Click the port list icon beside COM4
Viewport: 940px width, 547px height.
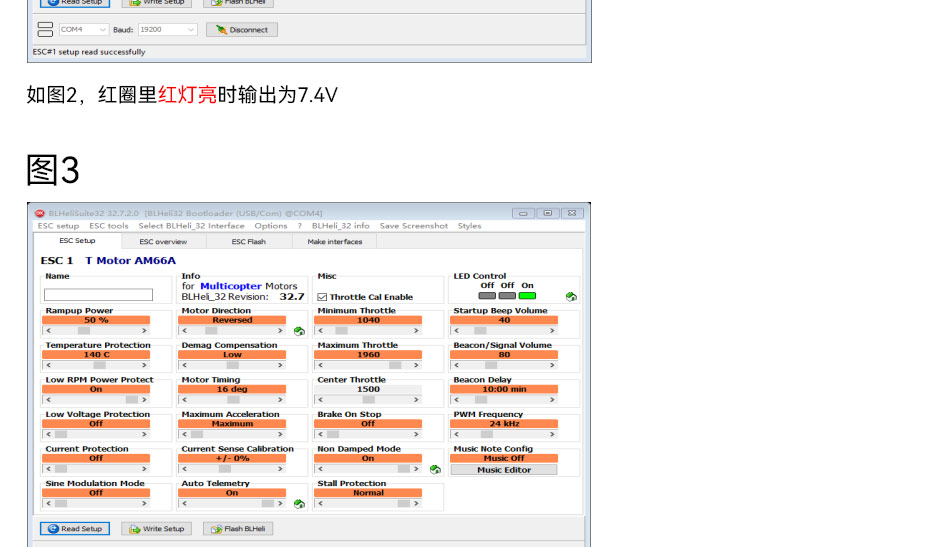(x=45, y=29)
